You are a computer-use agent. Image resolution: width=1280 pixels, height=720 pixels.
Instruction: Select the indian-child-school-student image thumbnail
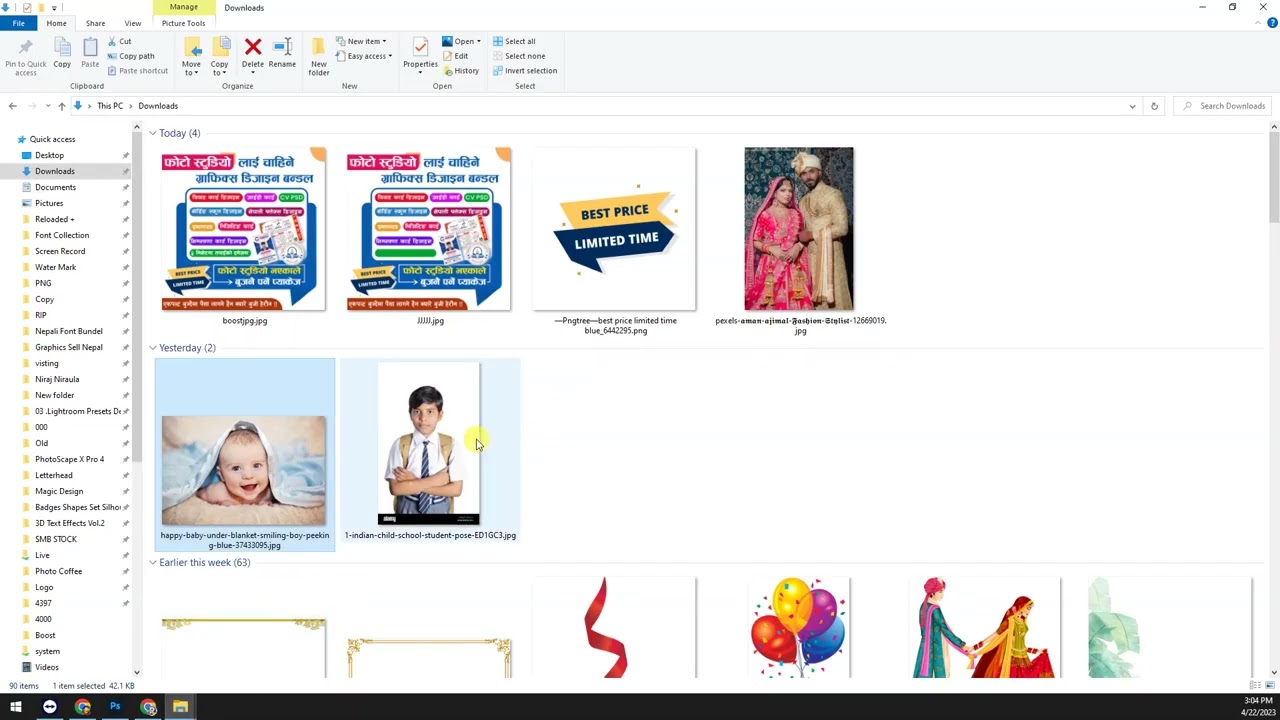[429, 444]
